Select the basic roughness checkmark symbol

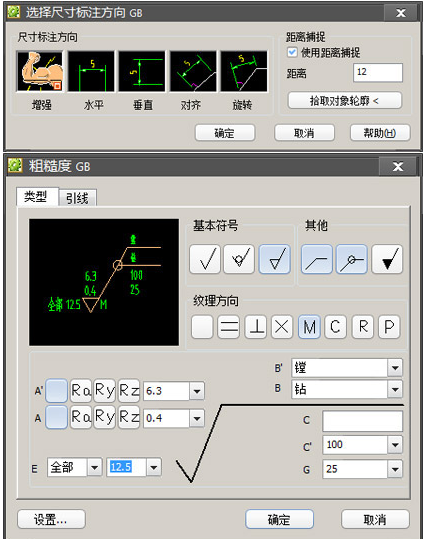click(x=205, y=259)
